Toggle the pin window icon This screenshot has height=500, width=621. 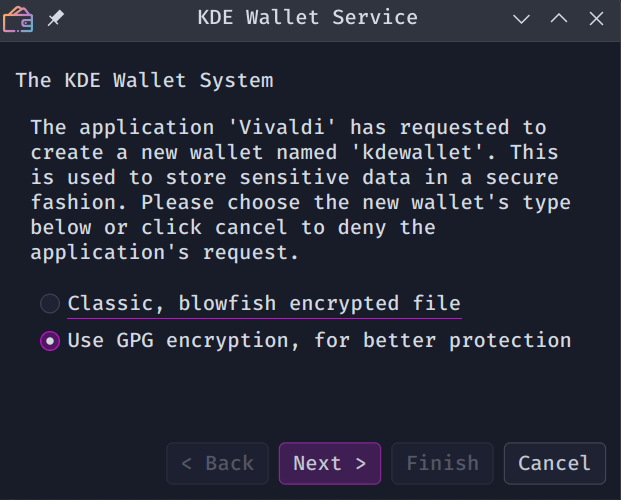[x=55, y=18]
